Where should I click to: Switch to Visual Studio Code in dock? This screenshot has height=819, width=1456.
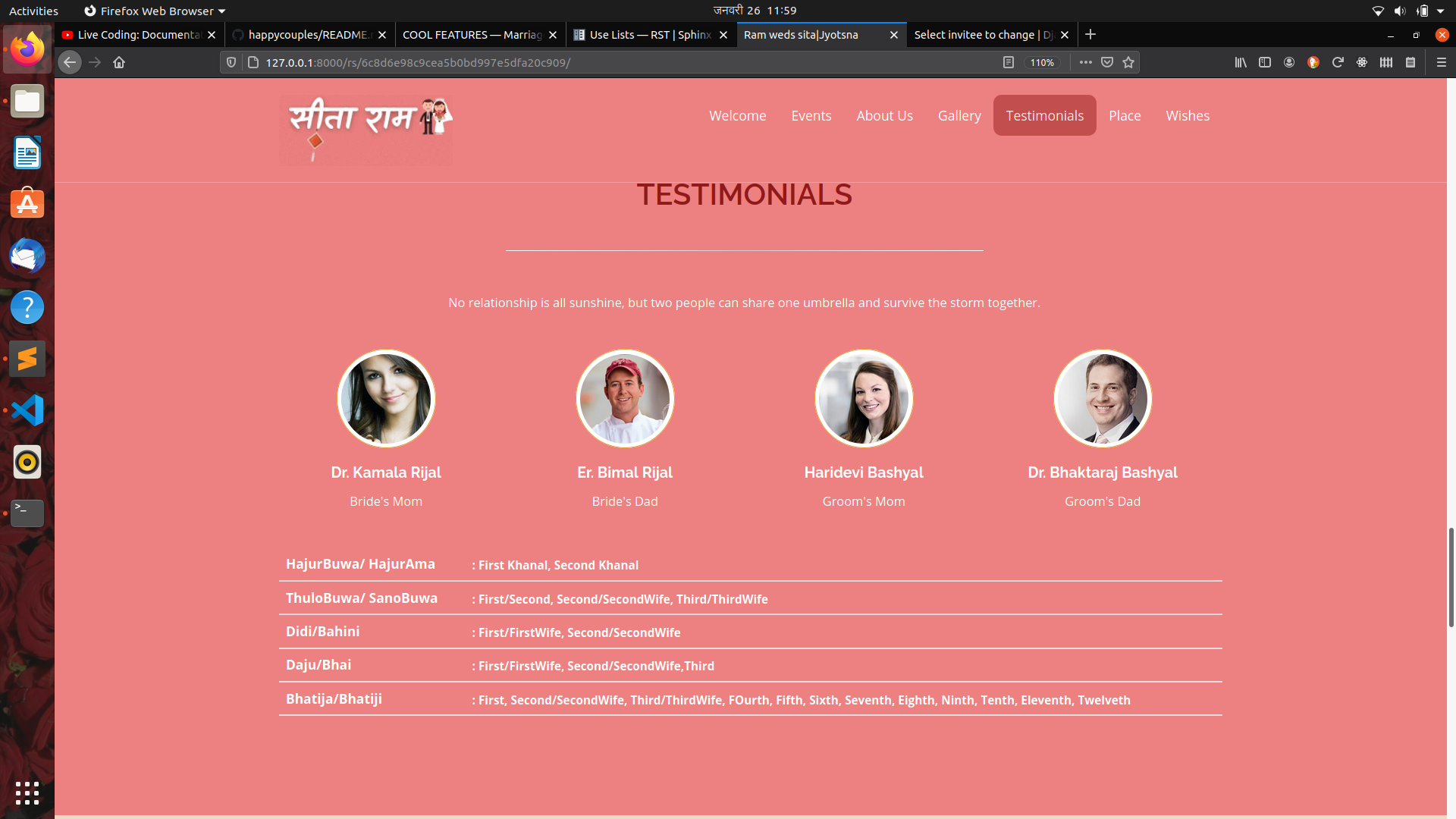27,411
